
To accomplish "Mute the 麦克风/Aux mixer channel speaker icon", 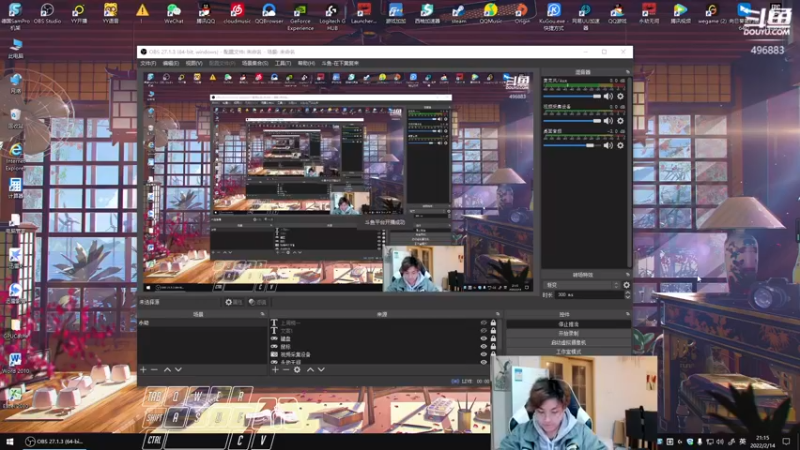I will pyautogui.click(x=608, y=96).
